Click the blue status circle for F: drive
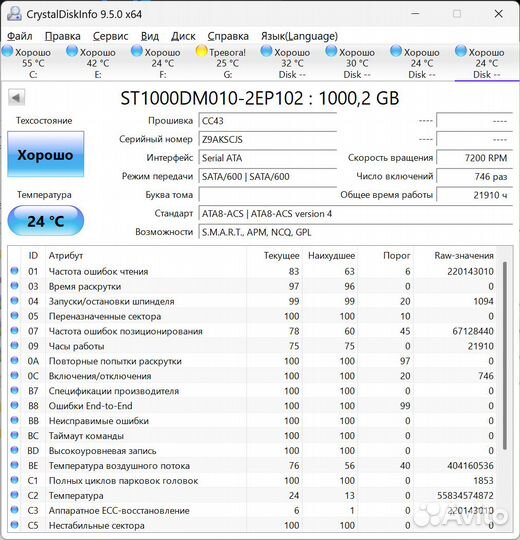 137,51
